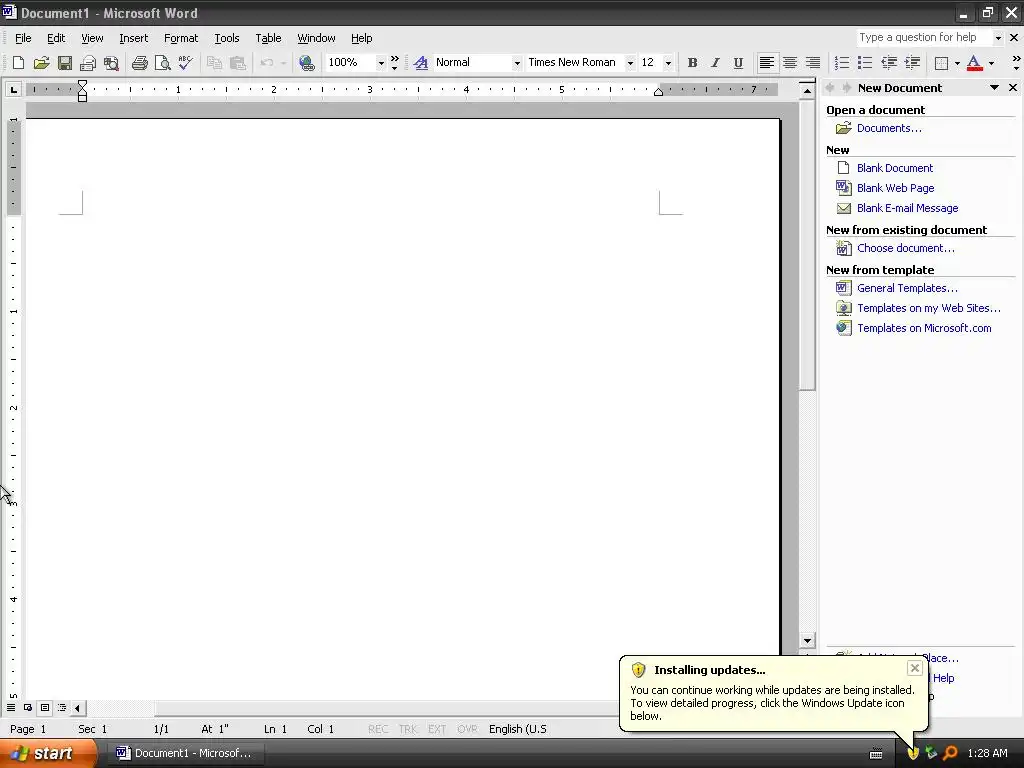Click the Documents... link in task pane
This screenshot has height=768, width=1024.
(889, 128)
